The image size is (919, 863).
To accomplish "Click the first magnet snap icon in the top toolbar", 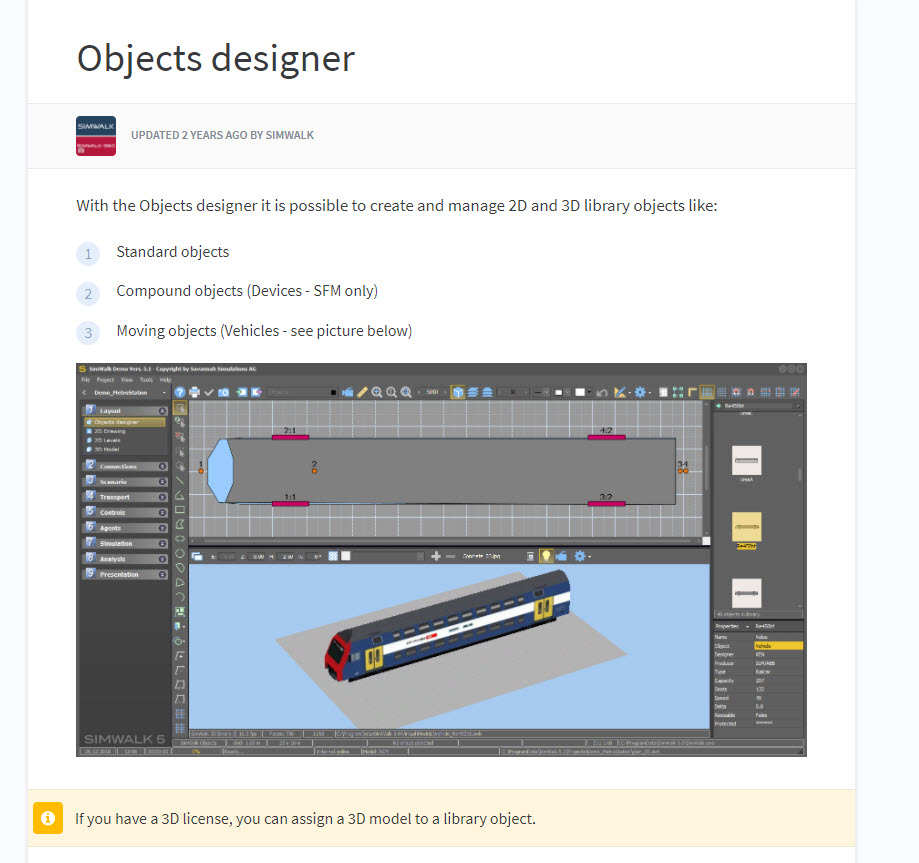I will click(x=737, y=392).
